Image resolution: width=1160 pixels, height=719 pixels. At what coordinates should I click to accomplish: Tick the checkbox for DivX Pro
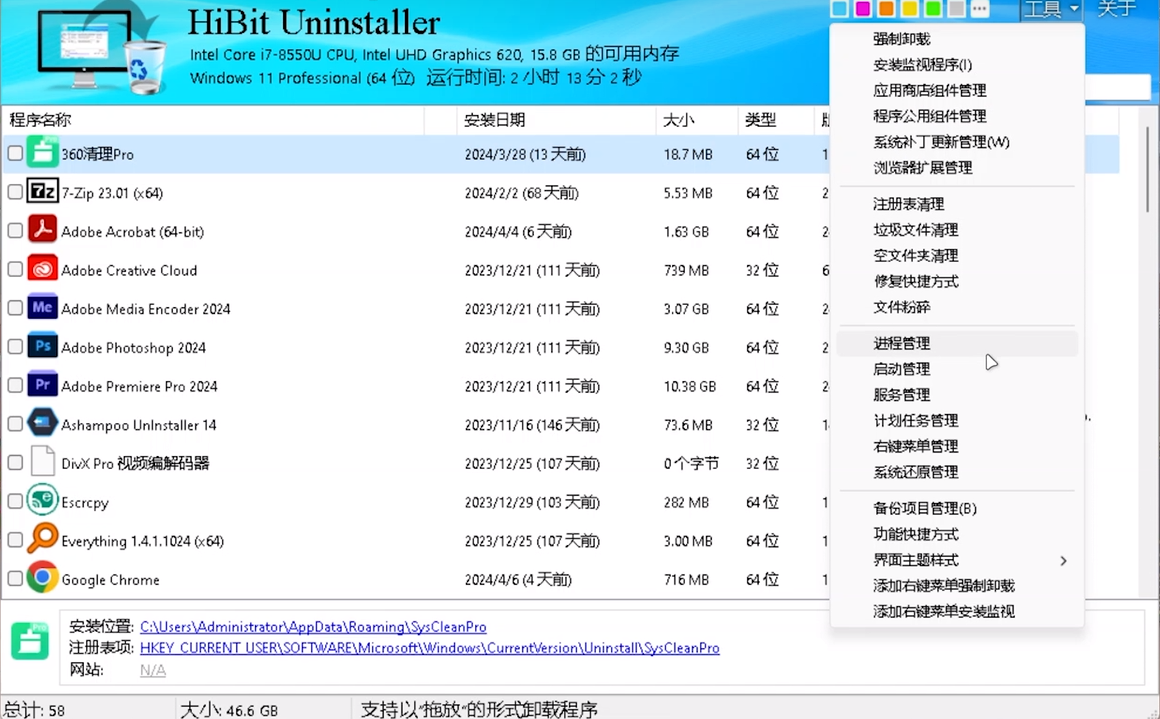(x=15, y=462)
